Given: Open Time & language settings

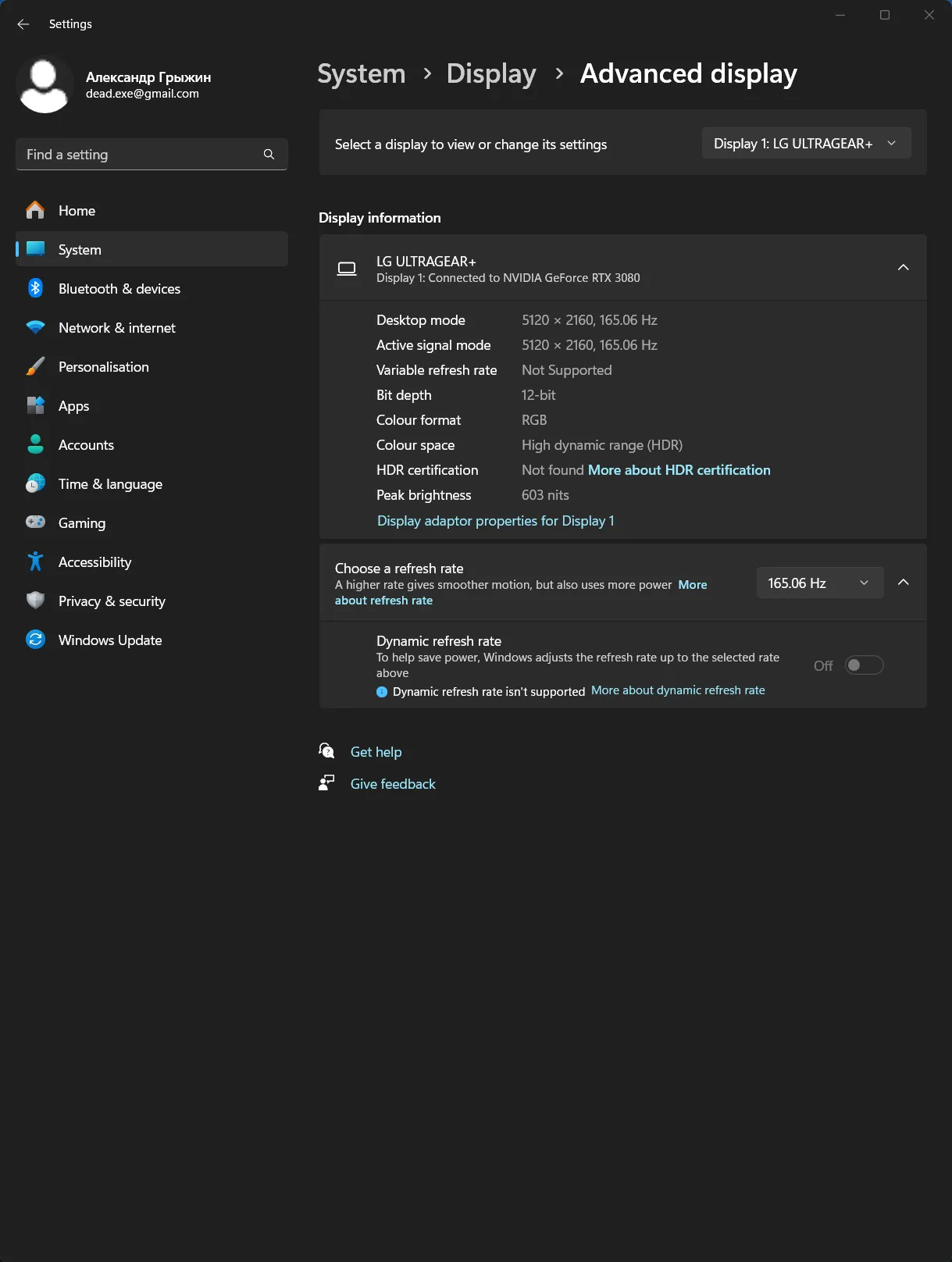Looking at the screenshot, I should coord(110,484).
